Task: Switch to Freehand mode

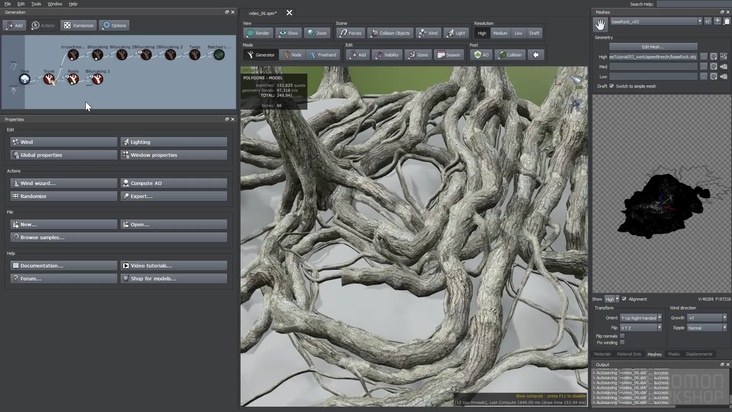Action: click(326, 55)
